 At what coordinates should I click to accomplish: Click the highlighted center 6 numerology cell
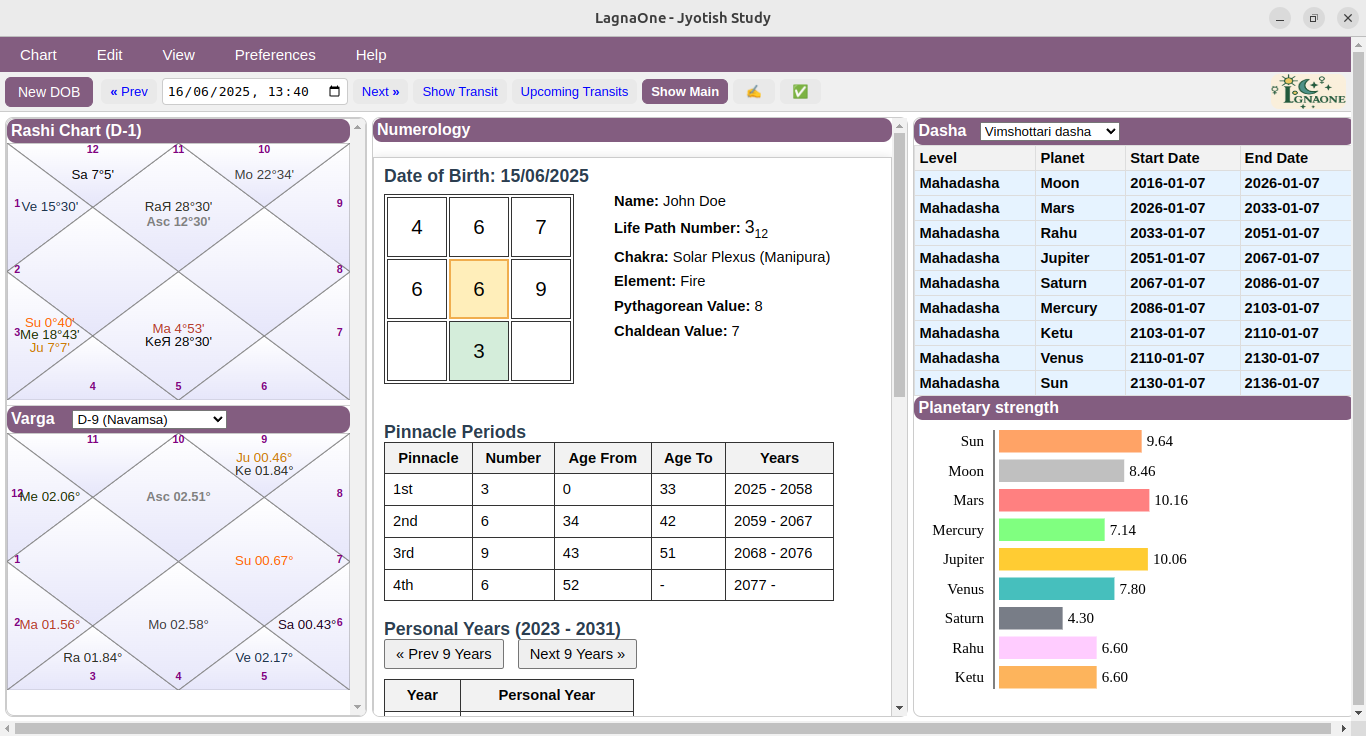[479, 289]
